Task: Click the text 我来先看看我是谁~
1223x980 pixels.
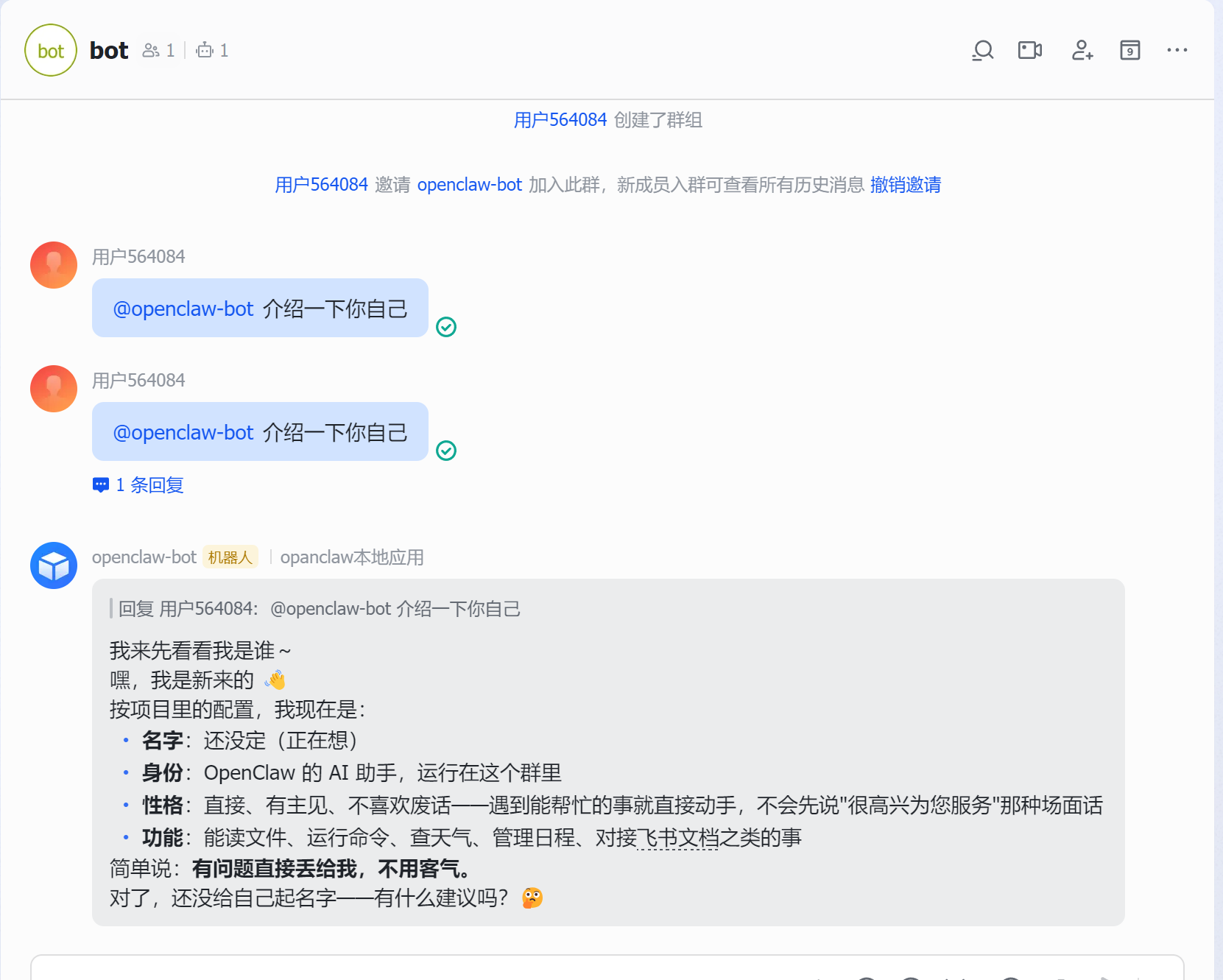Action: (200, 651)
